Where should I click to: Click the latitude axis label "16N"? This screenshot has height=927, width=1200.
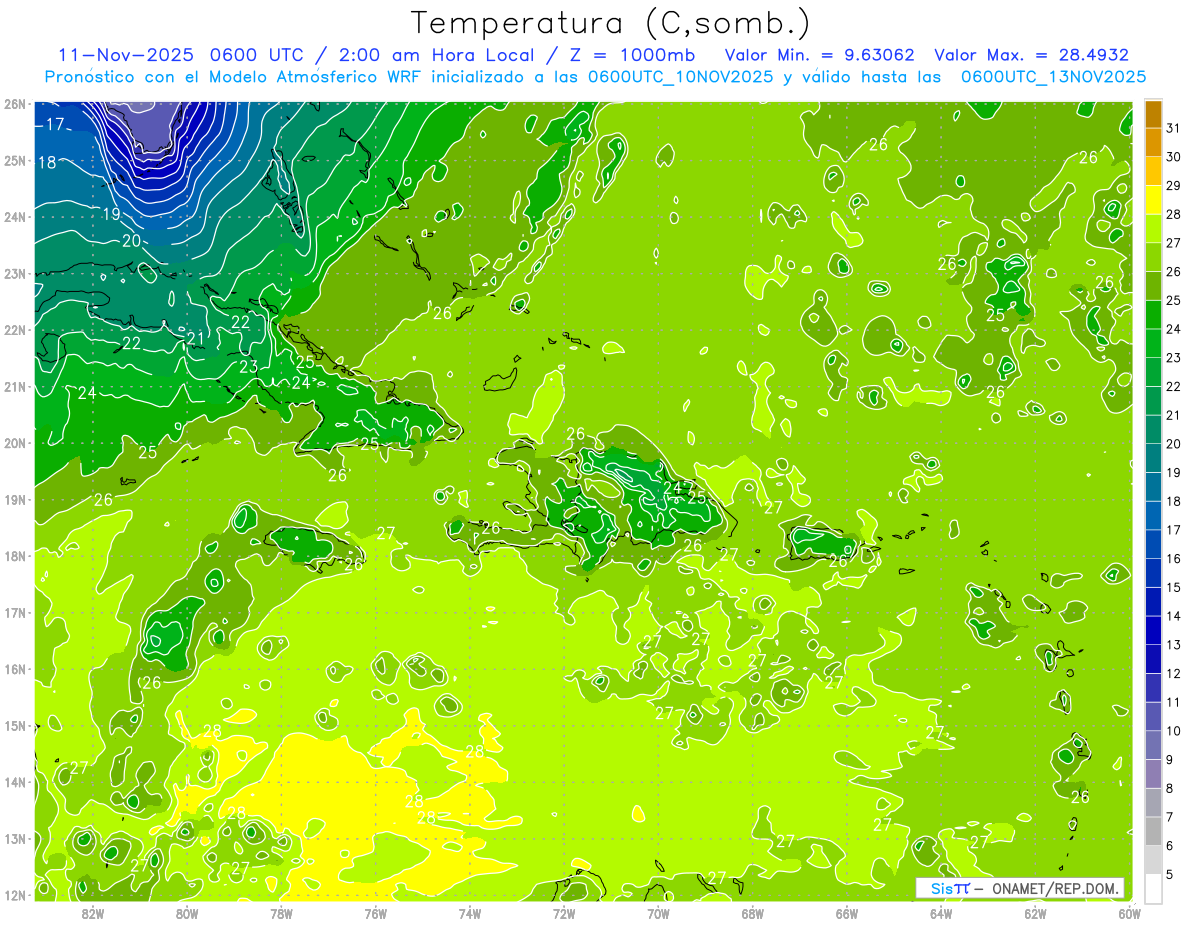pos(14,669)
